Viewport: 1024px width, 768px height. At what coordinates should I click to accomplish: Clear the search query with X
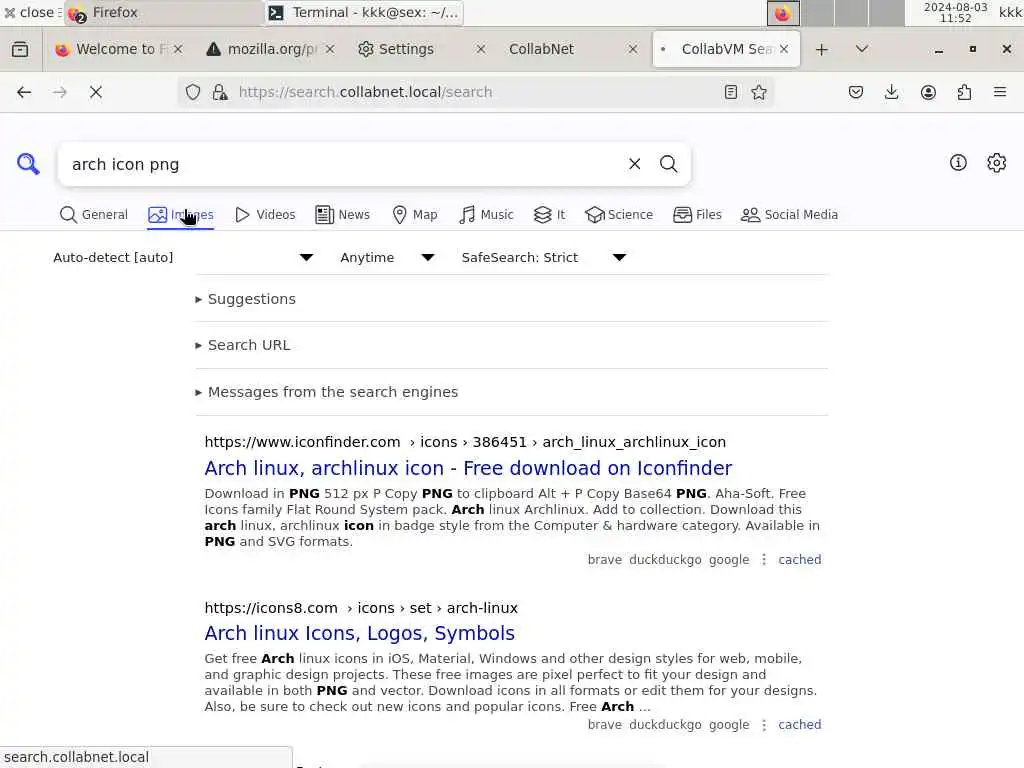point(634,164)
